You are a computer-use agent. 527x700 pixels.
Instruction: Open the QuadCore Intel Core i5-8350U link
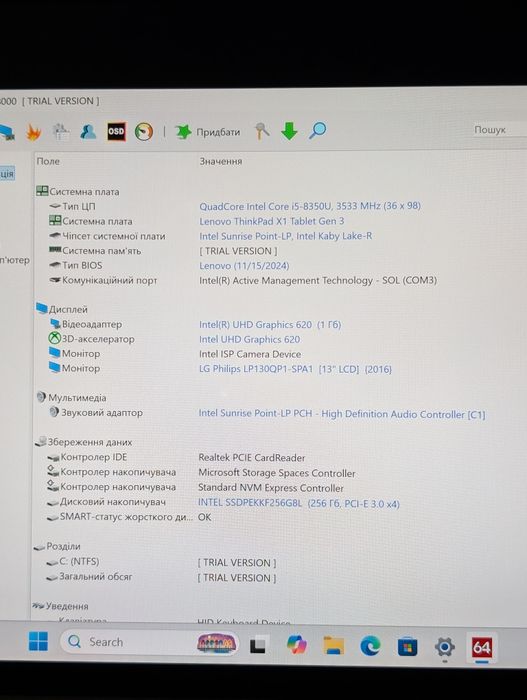click(310, 206)
